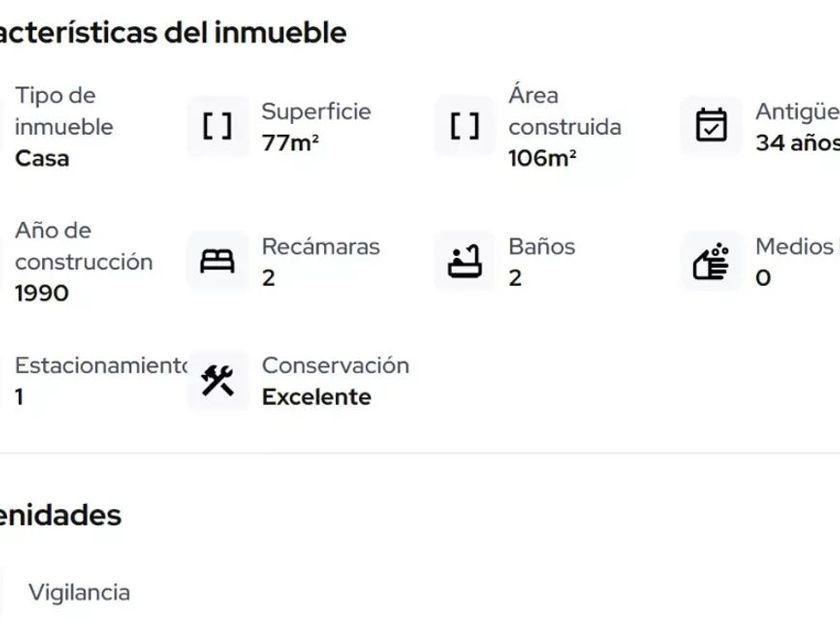Select the 'Tipo de inmueble' label
Viewport: 840px width, 630px height.
(x=64, y=111)
